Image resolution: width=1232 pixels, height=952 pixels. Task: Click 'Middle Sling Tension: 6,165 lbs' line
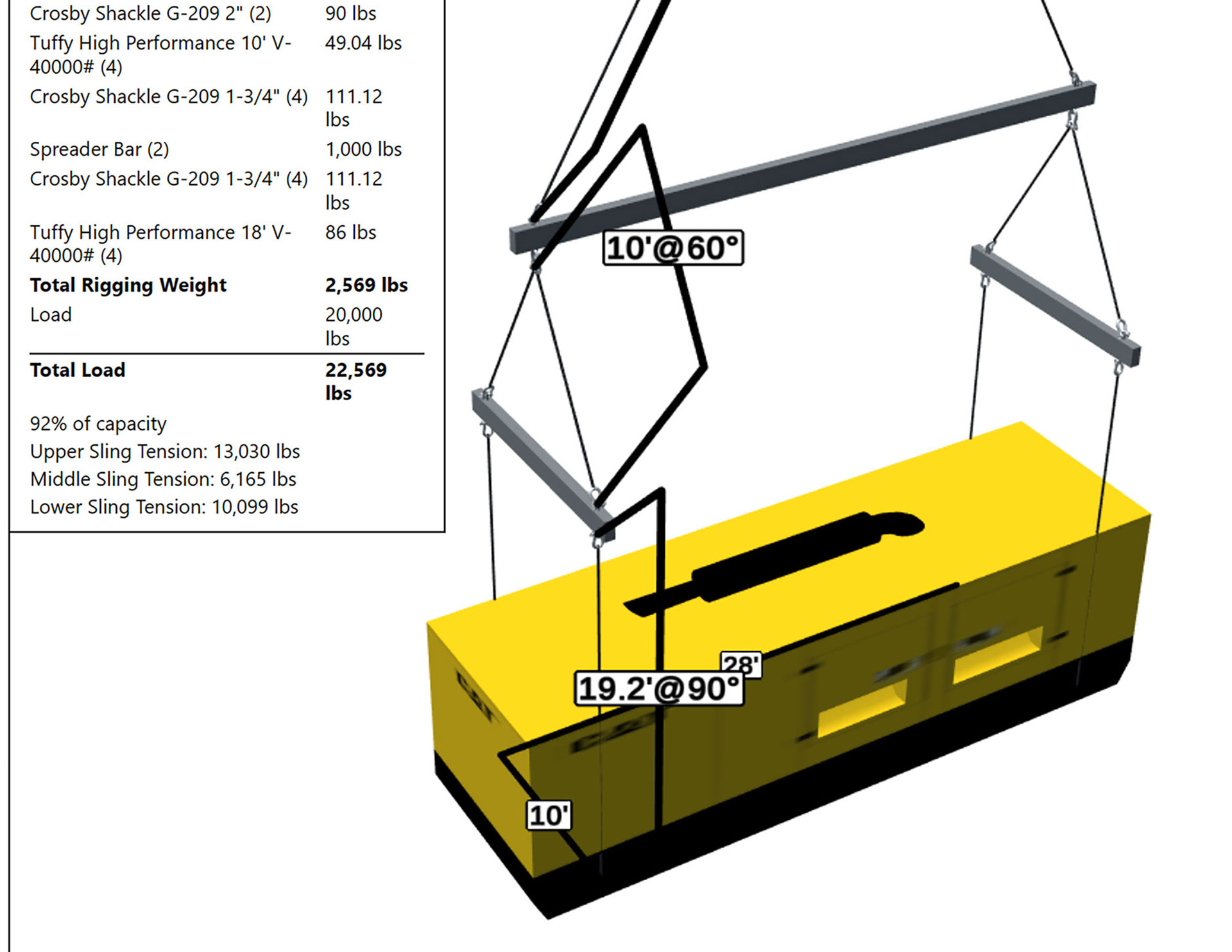(162, 479)
